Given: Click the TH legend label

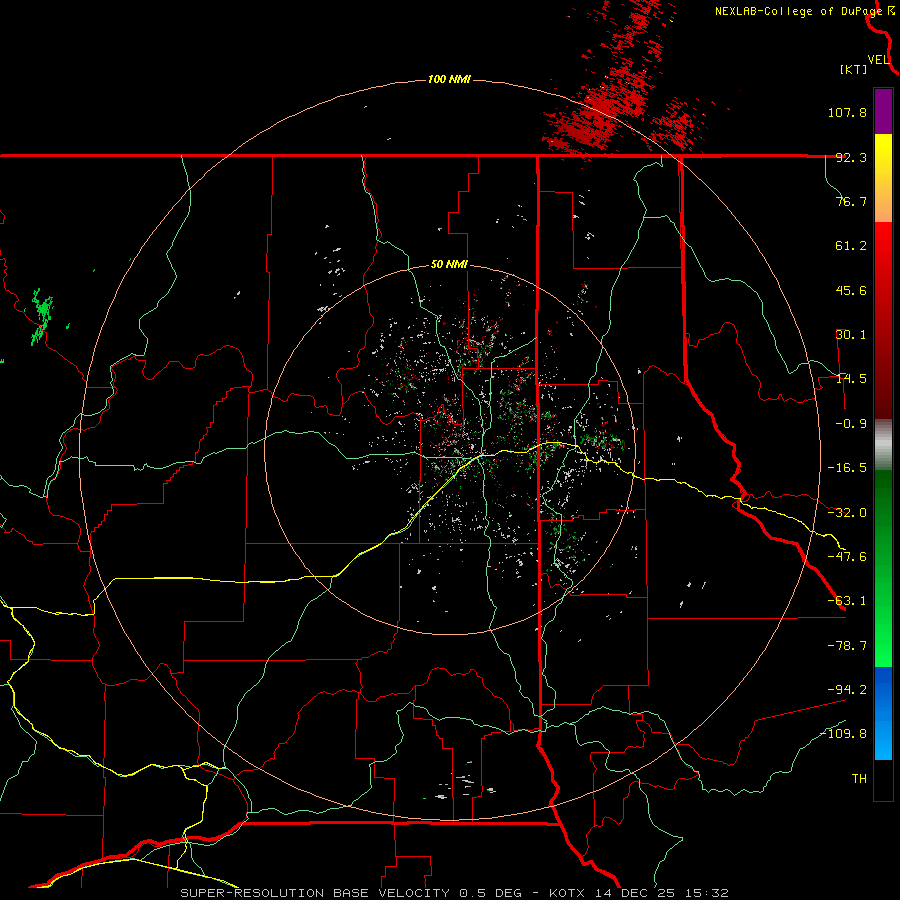Looking at the screenshot, I should (x=859, y=779).
